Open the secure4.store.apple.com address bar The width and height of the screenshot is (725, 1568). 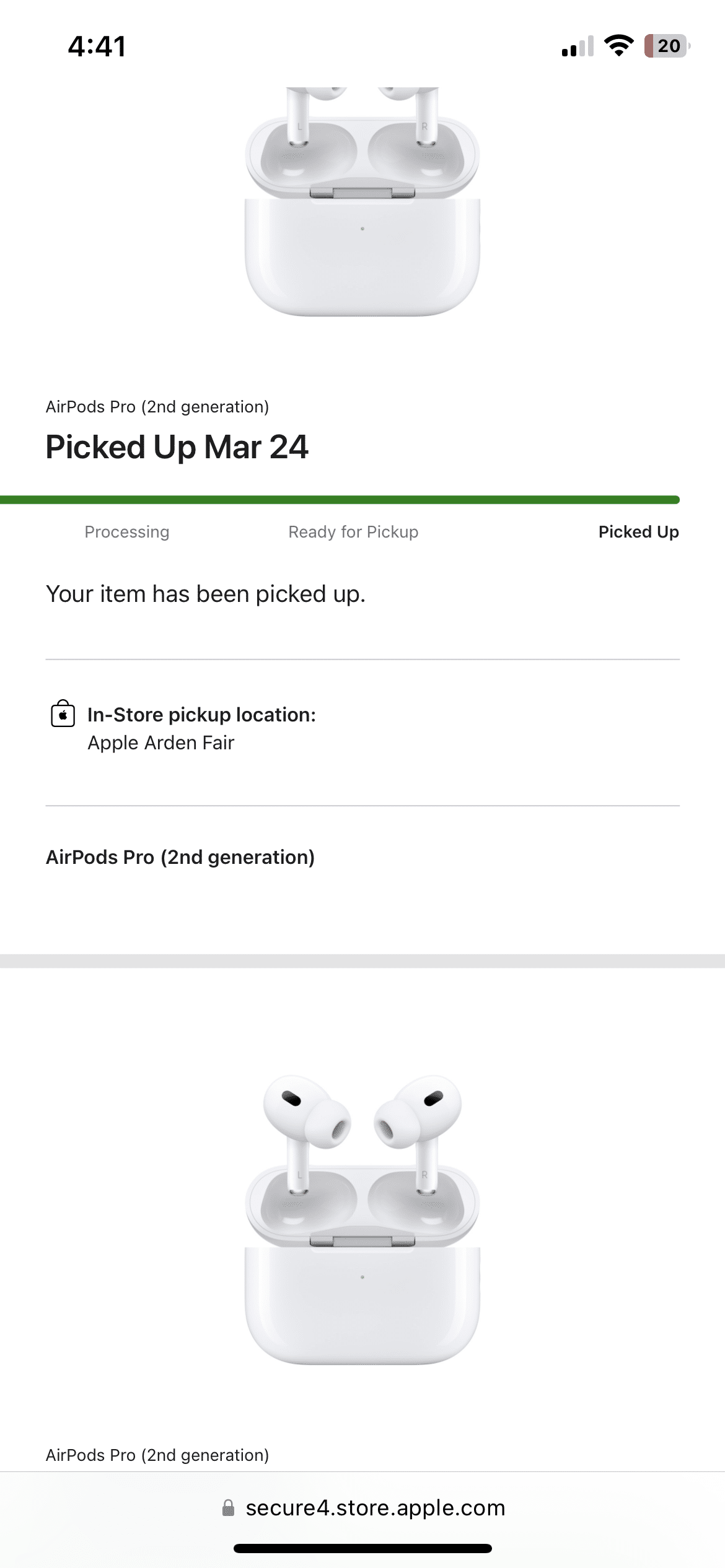coord(375,1508)
